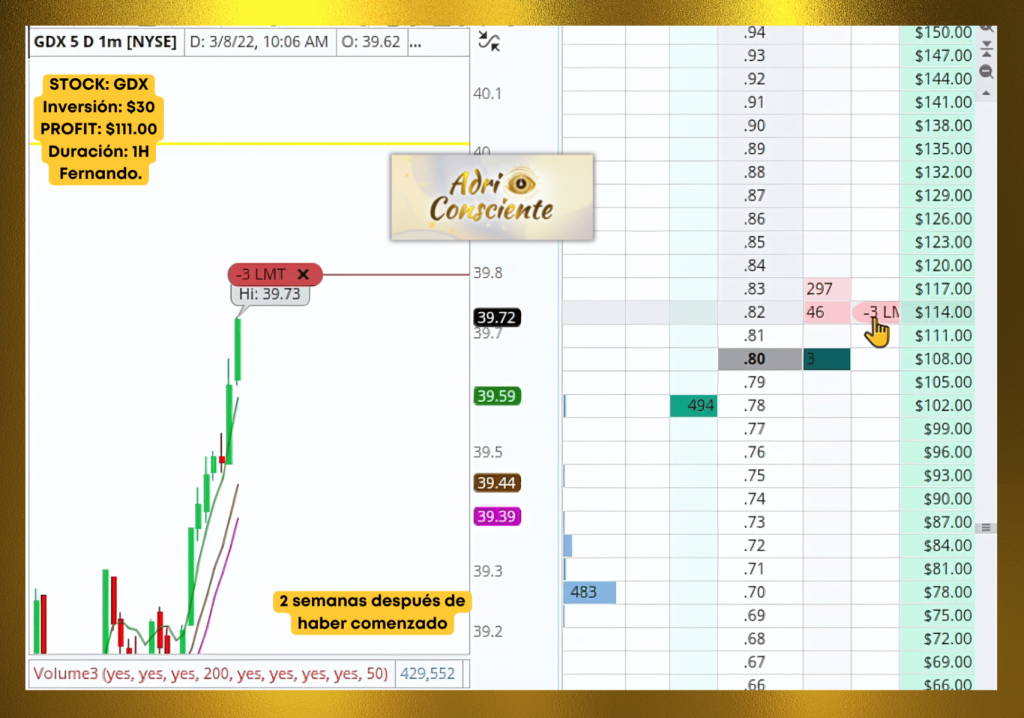Screen dimensions: 1024x718
Task: Click the highlighted .80 price cell
Action: [x=760, y=359]
